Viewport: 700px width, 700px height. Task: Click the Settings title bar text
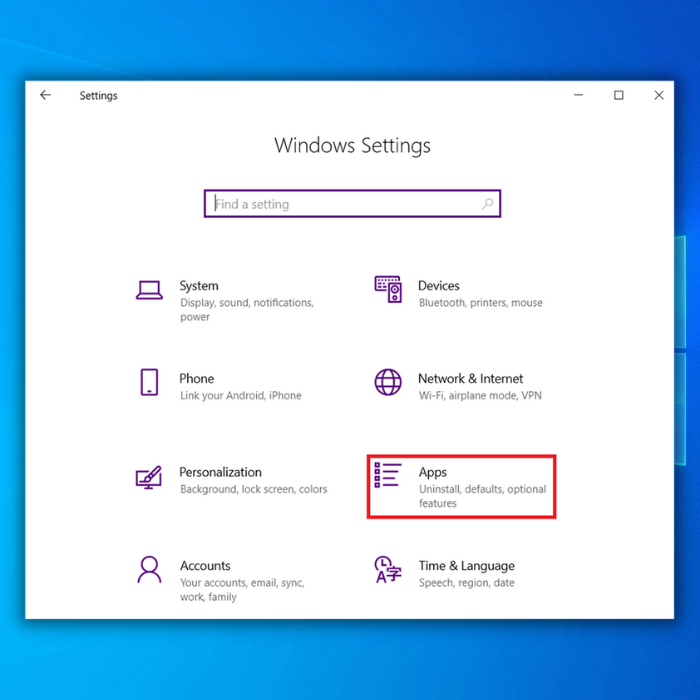(98, 96)
